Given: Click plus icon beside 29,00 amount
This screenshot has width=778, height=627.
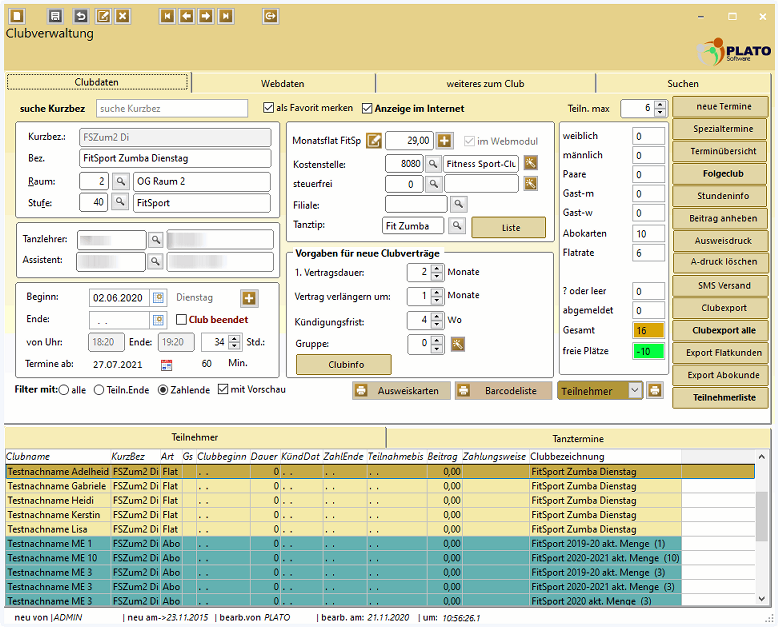Looking at the screenshot, I should point(444,141).
